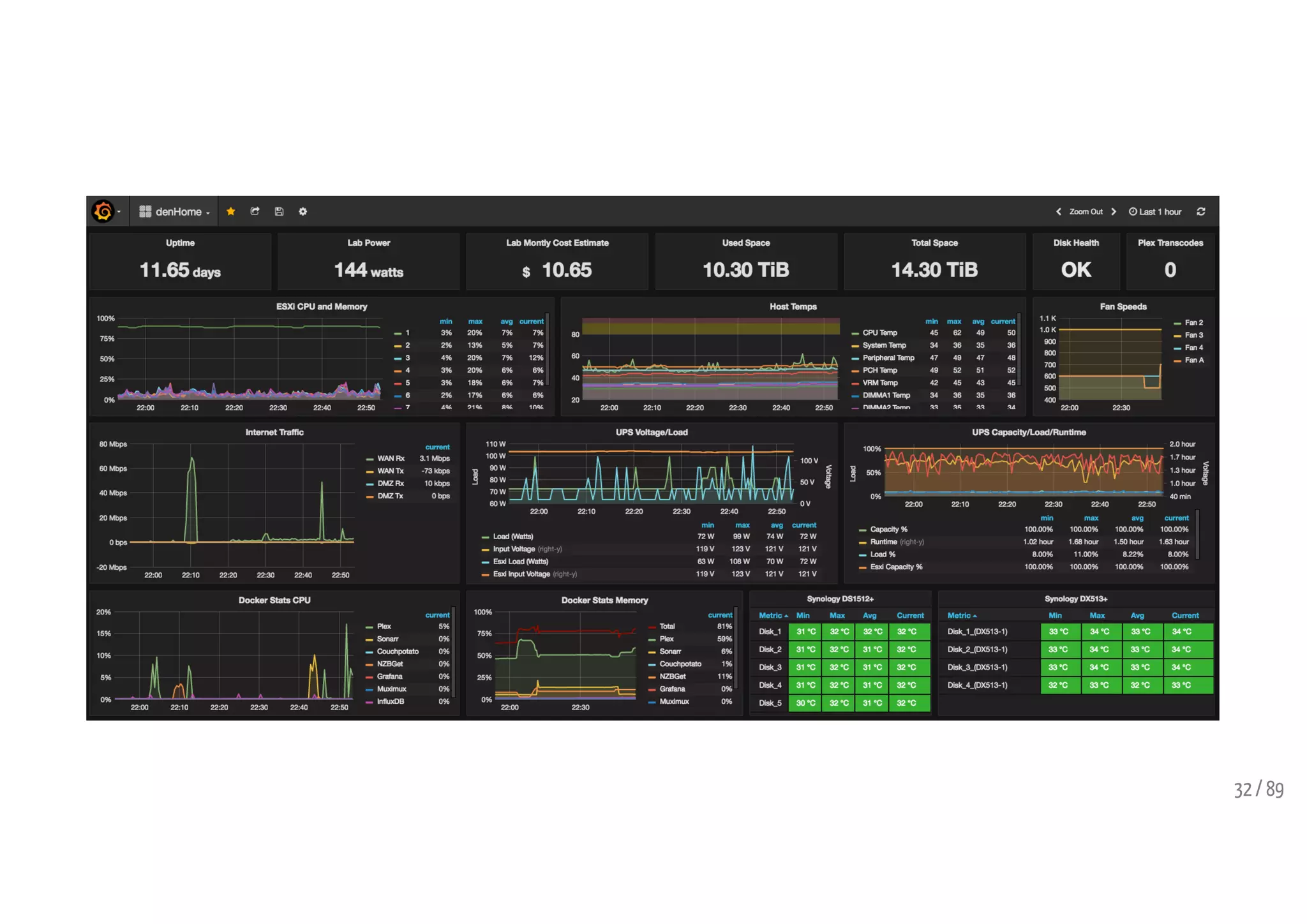Open the denHome dashboard picker

pyautogui.click(x=174, y=211)
